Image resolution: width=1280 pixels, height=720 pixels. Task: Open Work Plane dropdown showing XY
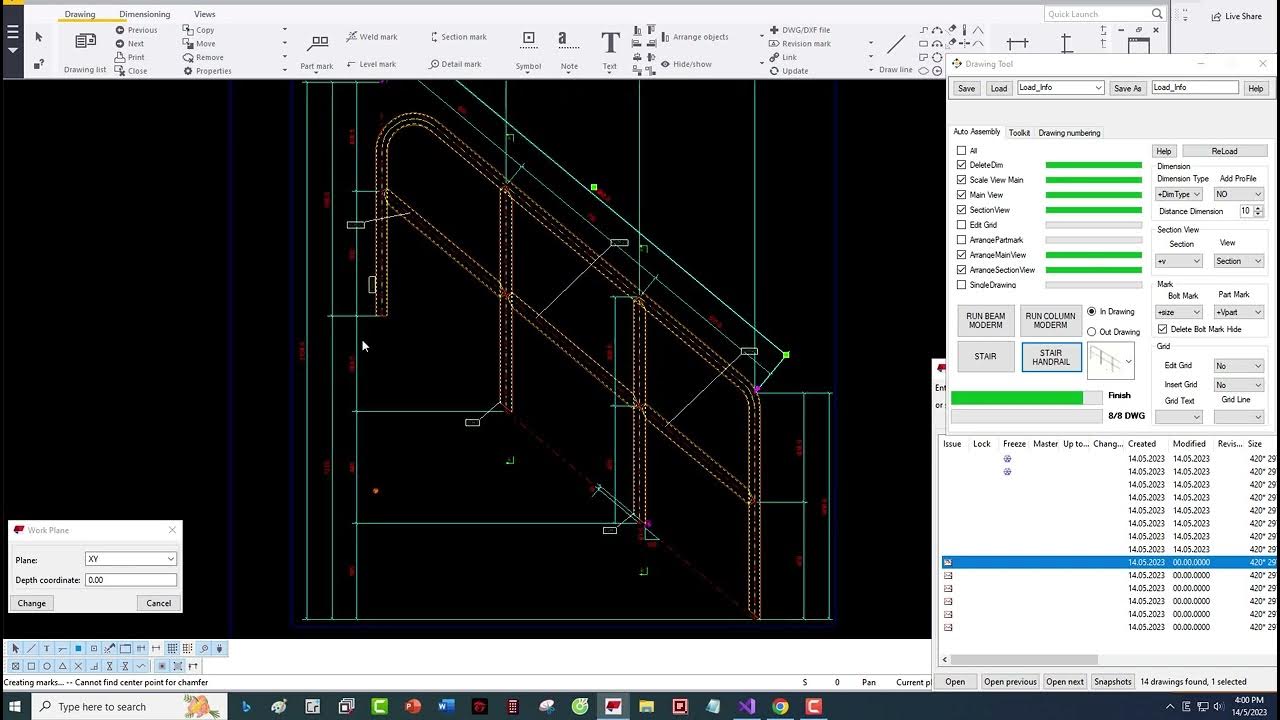(131, 559)
